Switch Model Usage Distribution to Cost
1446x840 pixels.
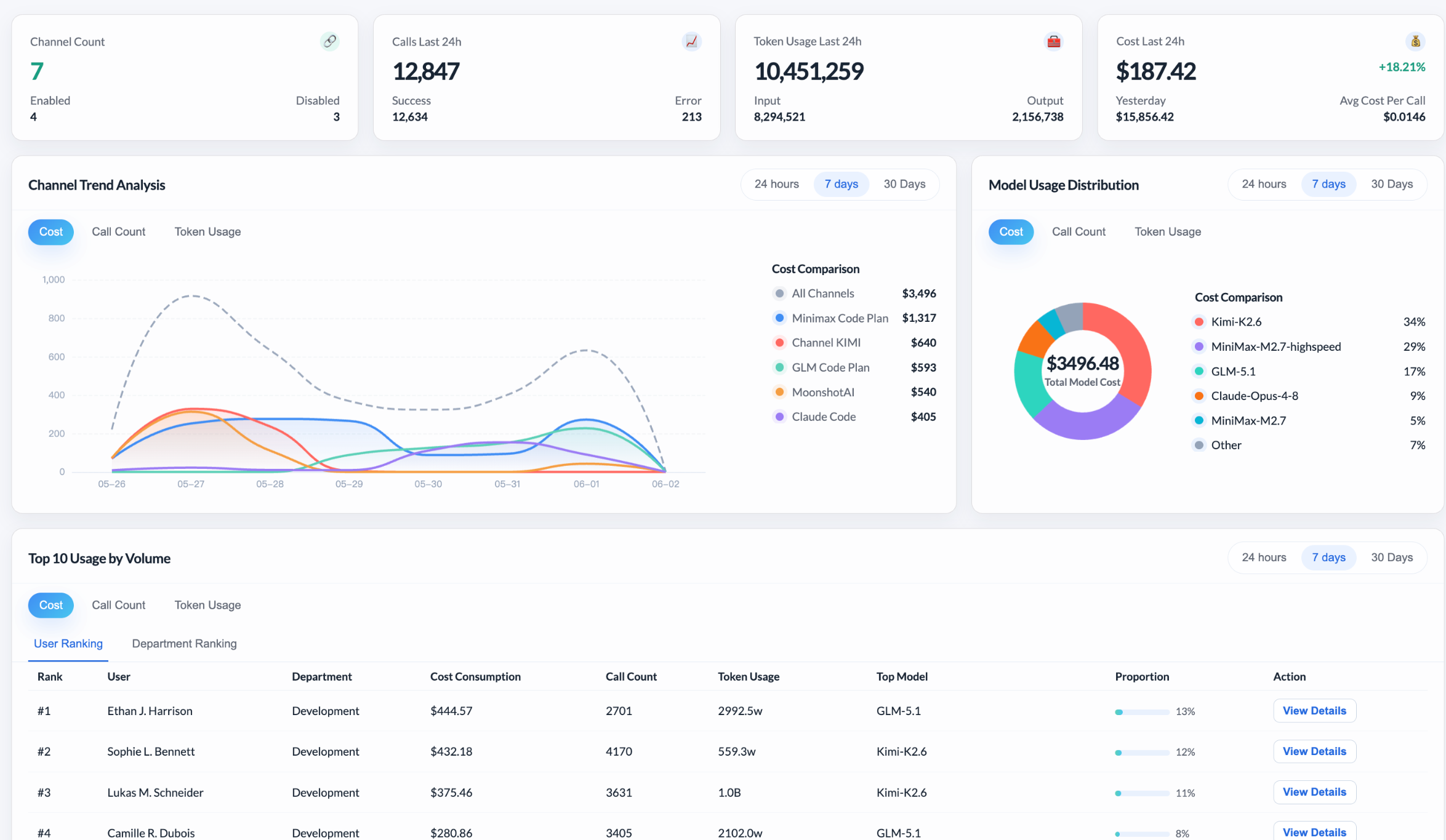pos(1011,232)
